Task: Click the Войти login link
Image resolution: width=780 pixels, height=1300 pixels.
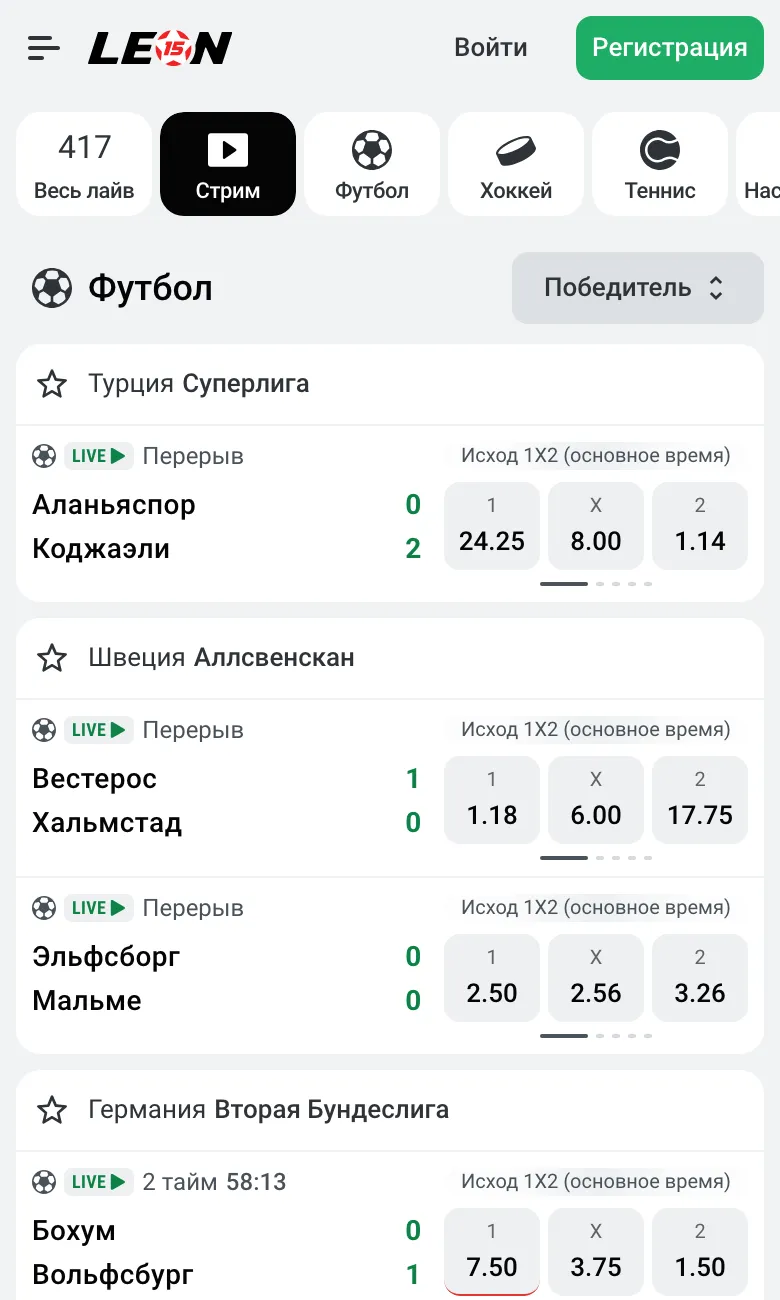Action: (x=491, y=47)
